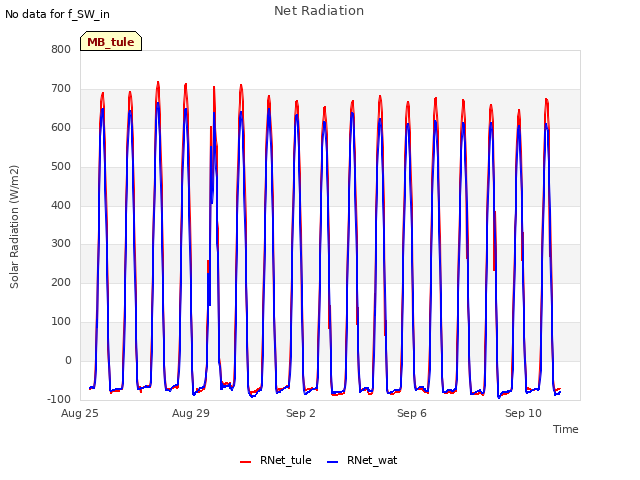Click the 400 y-axis tick label
The image size is (640, 480).
click(x=61, y=205)
